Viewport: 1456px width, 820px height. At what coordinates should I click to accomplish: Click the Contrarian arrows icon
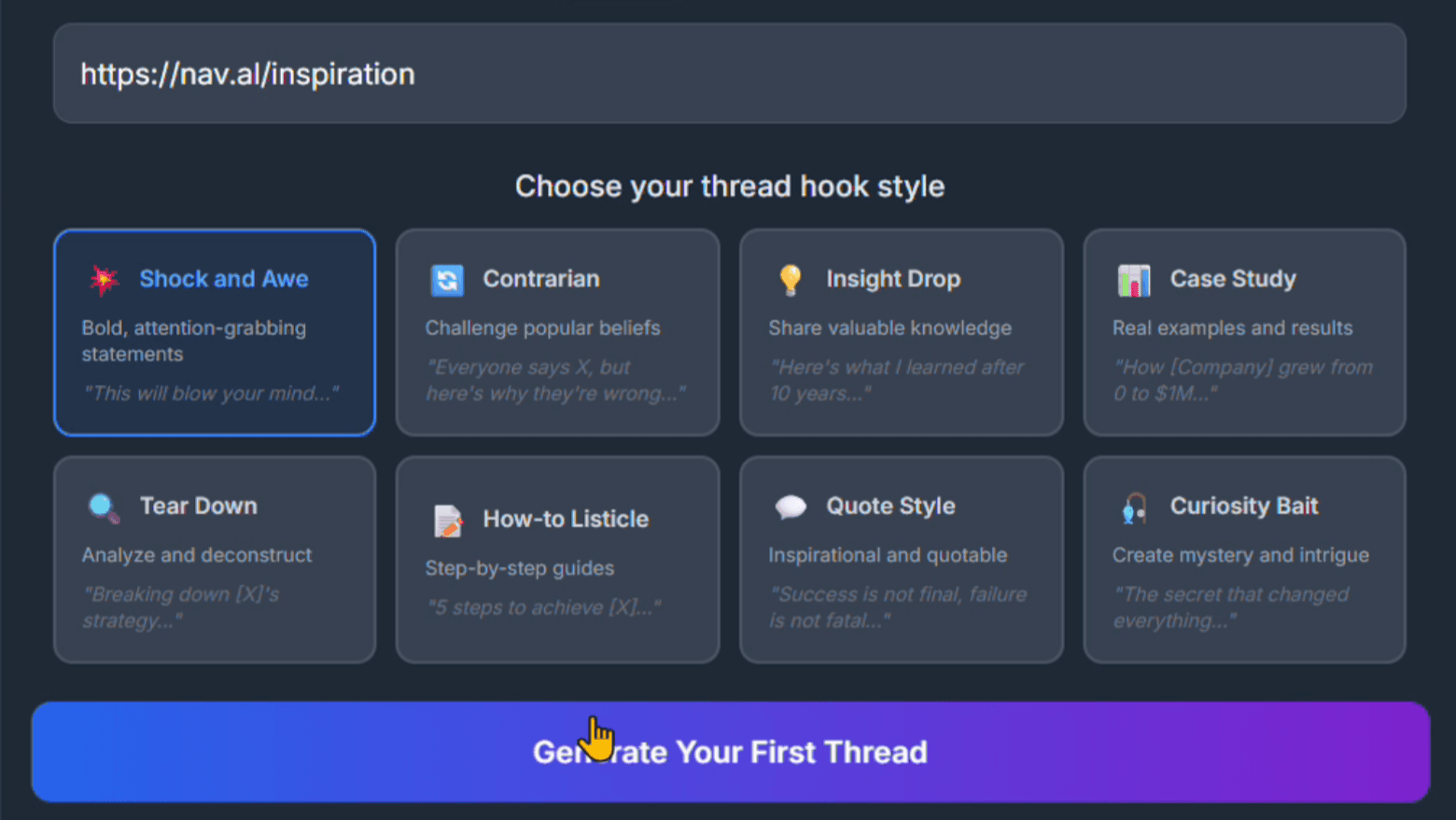coord(447,279)
